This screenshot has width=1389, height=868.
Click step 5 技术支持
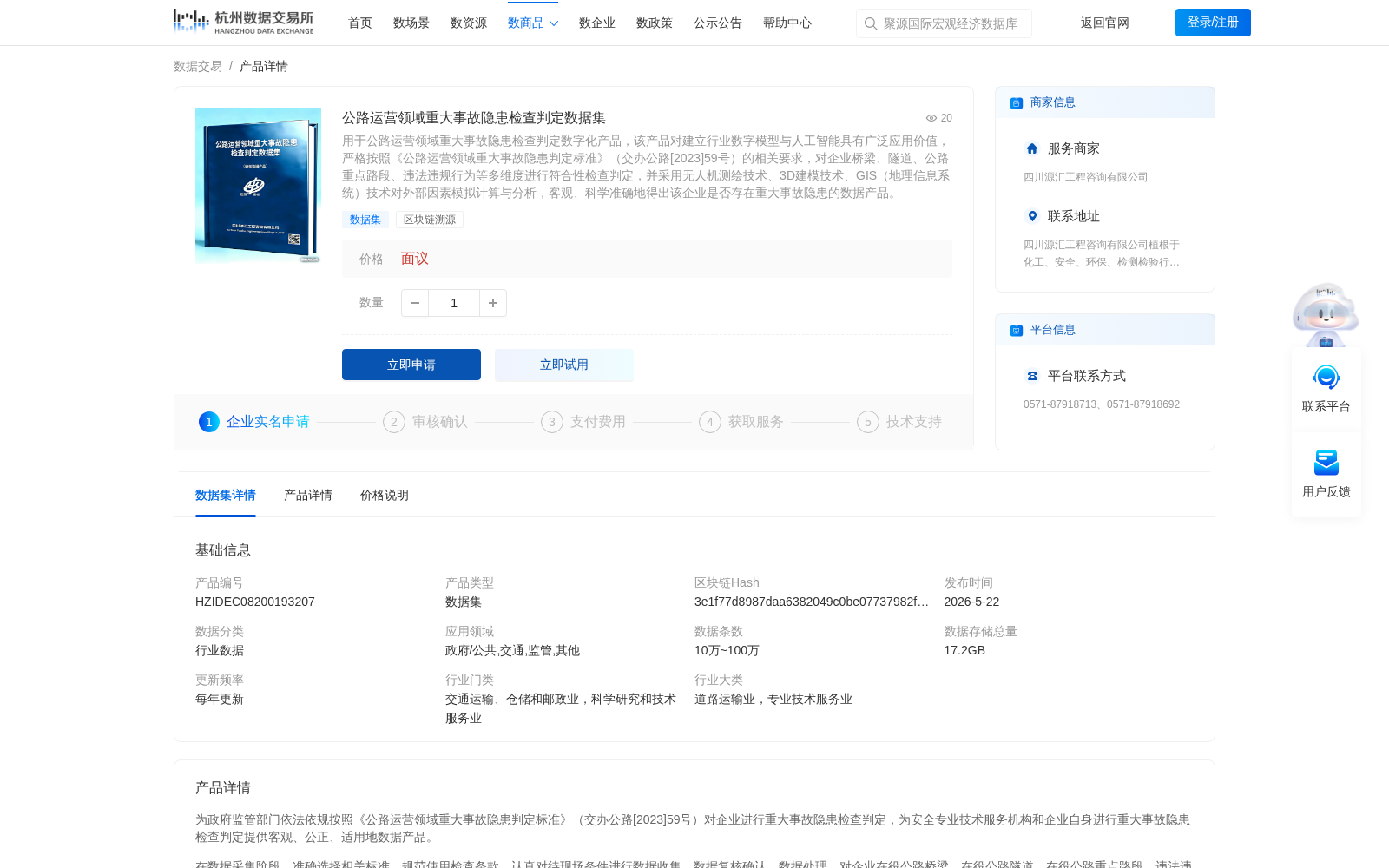(x=899, y=422)
